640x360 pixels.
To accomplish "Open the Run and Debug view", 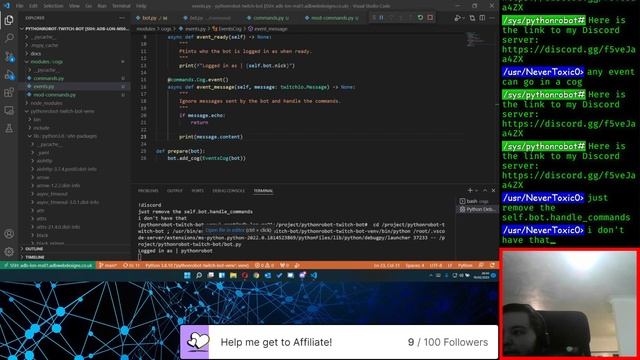I will pos(9,75).
